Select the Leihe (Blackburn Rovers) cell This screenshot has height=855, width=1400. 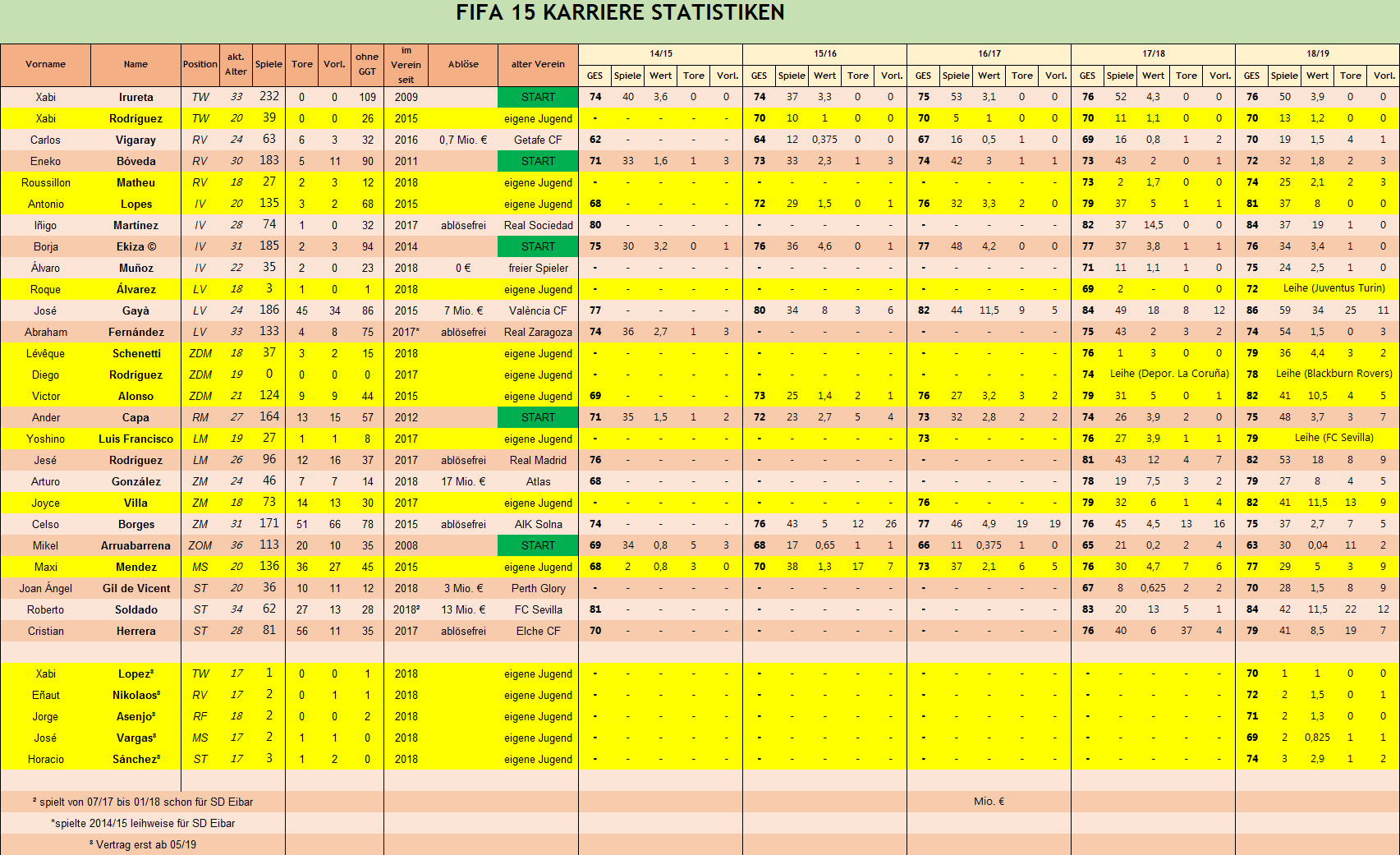[1333, 374]
